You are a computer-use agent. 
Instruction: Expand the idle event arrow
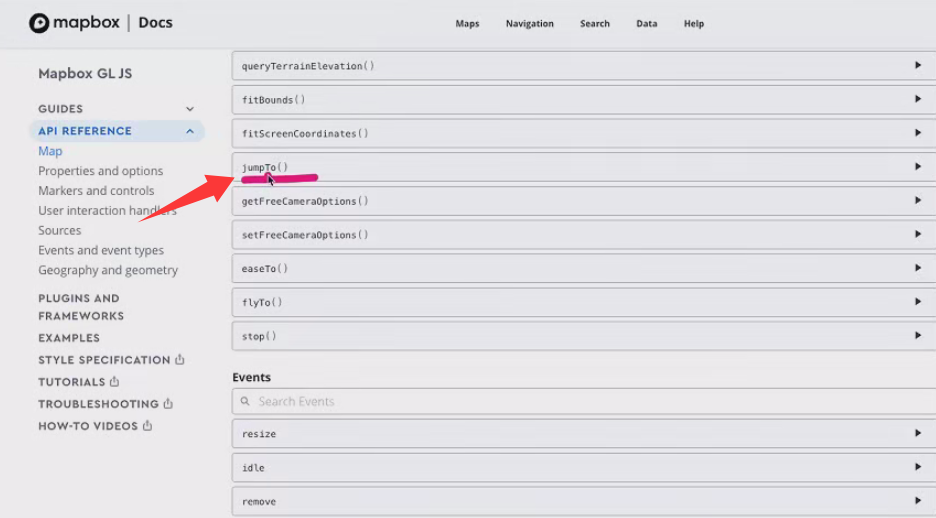[918, 467]
